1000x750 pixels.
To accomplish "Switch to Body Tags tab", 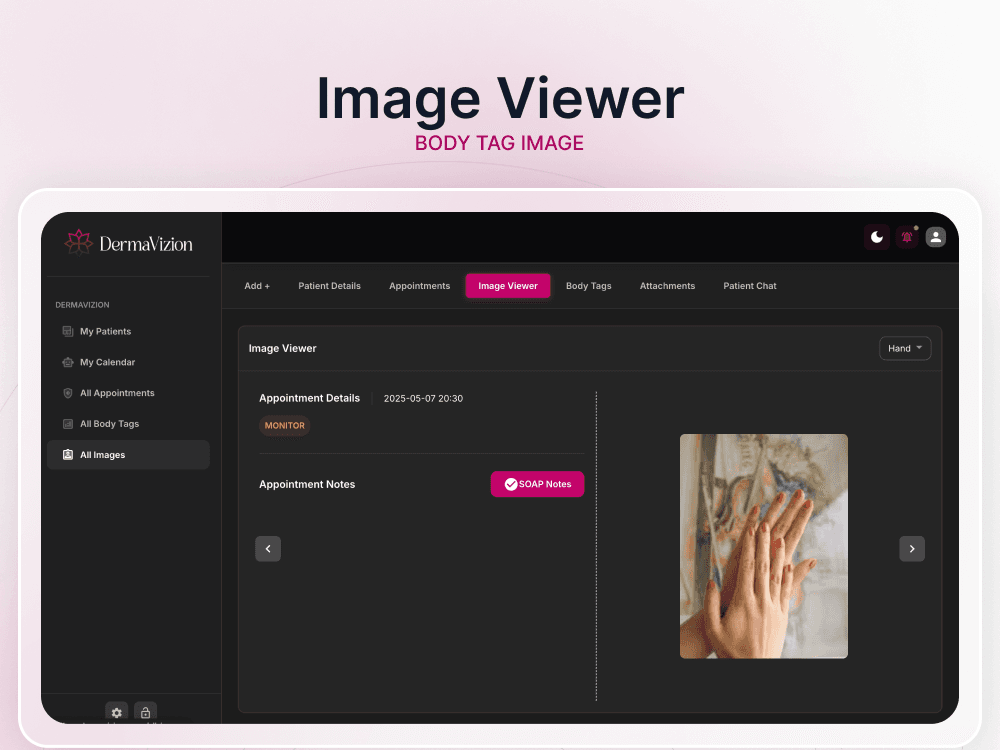I will tap(589, 286).
